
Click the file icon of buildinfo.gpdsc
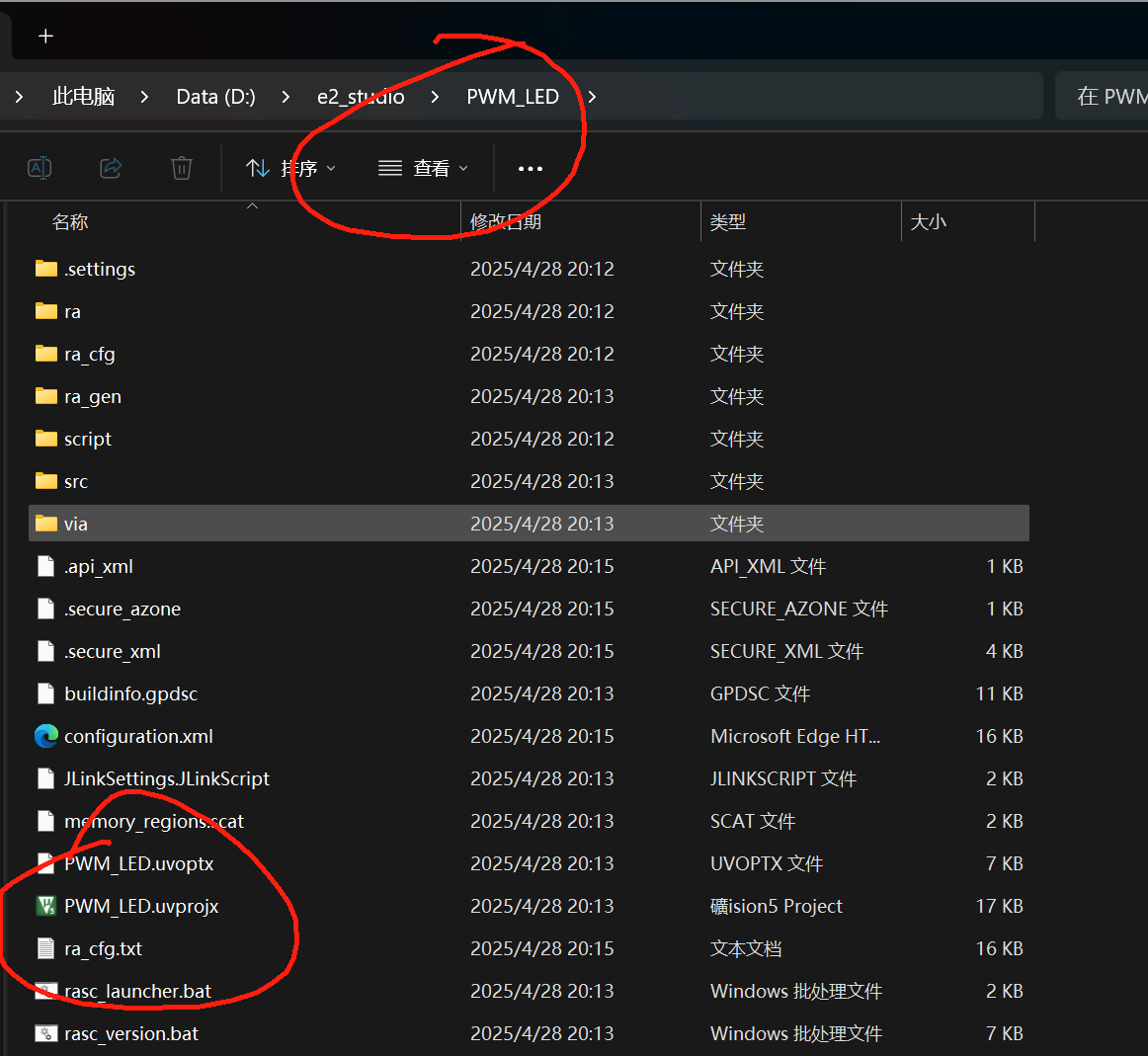46,693
